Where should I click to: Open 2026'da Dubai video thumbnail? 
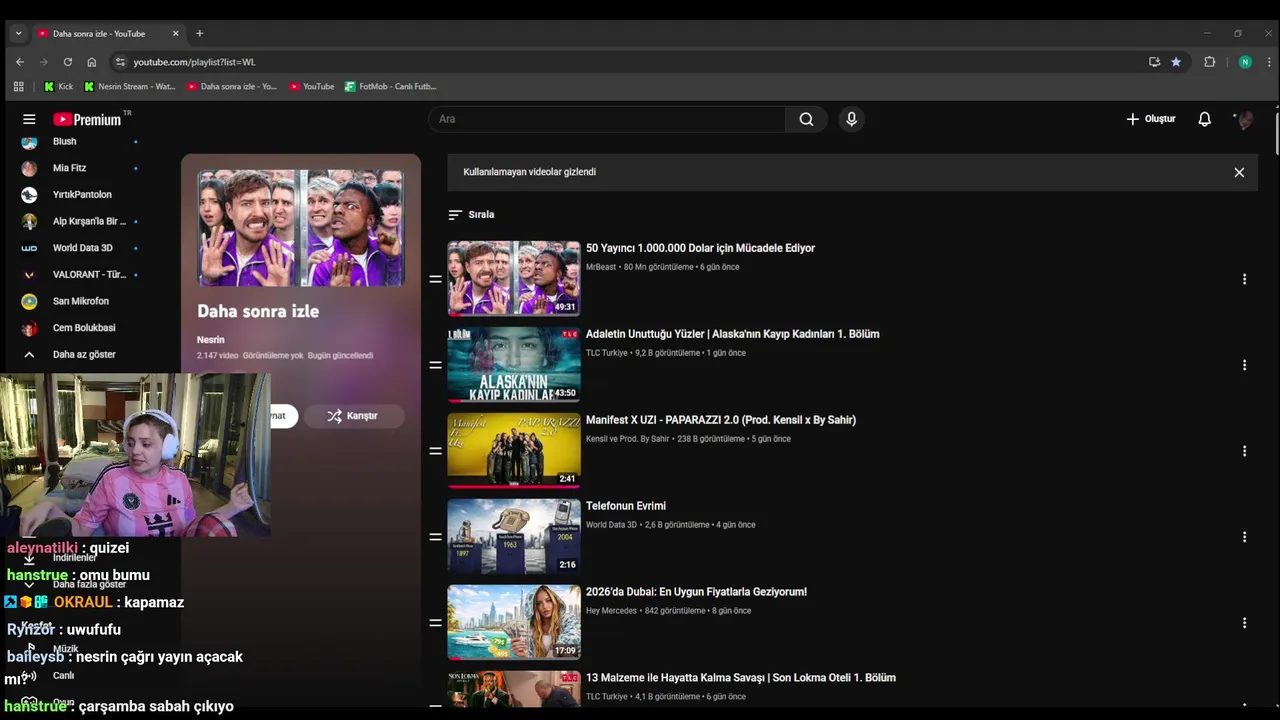click(x=514, y=622)
